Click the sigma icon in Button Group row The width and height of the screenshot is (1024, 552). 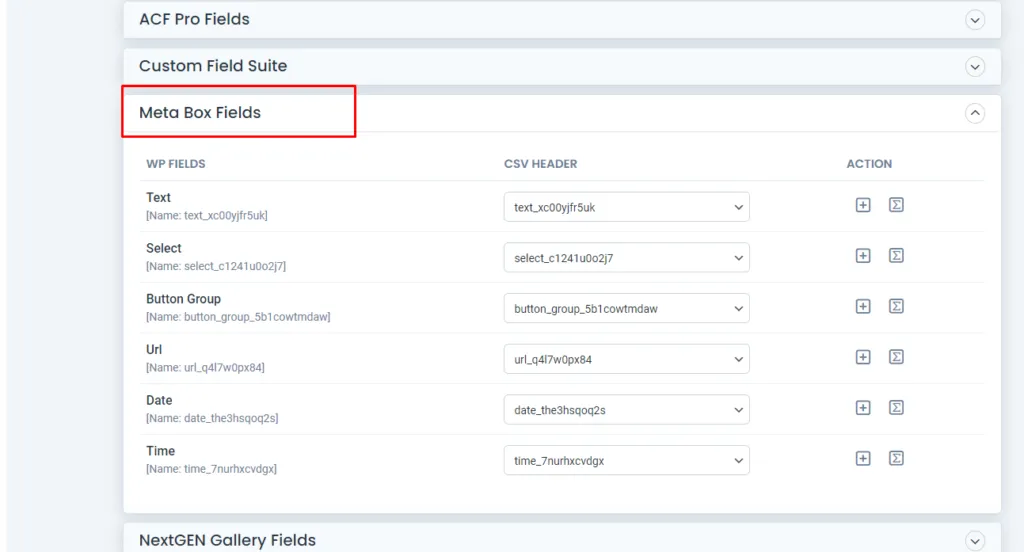click(896, 306)
